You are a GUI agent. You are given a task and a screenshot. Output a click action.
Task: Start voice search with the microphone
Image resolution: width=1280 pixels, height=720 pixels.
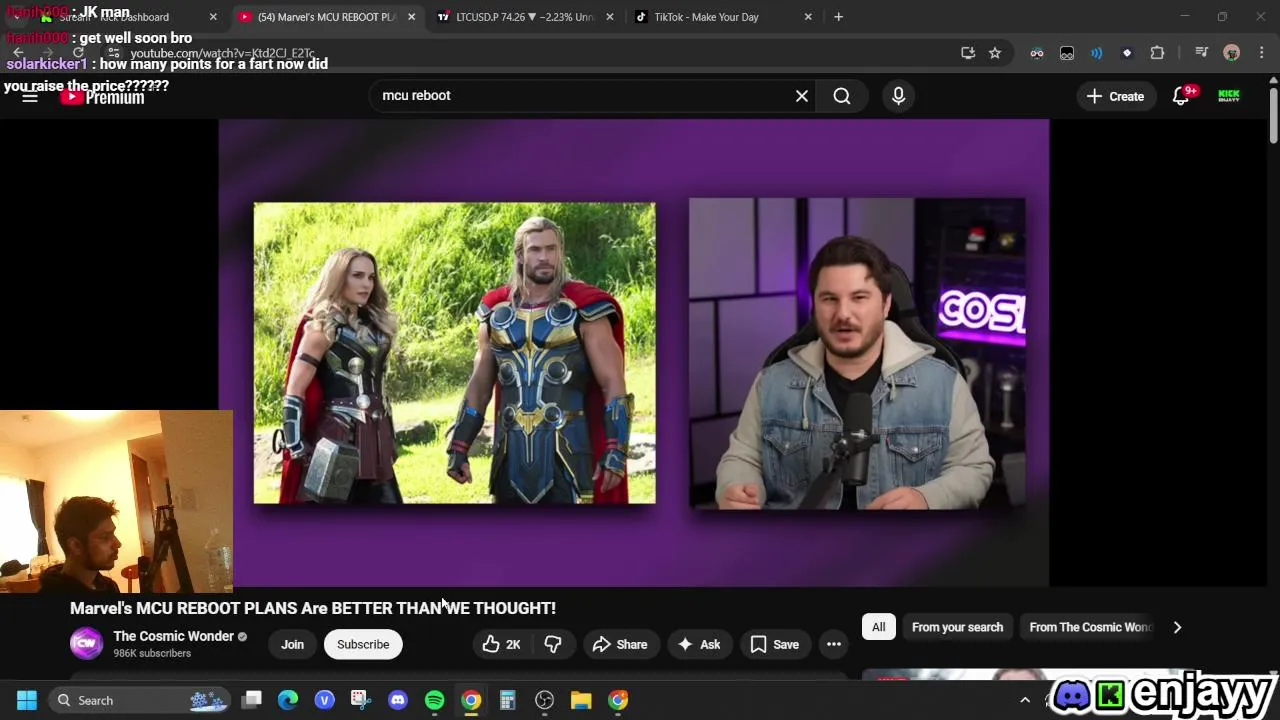click(x=898, y=96)
